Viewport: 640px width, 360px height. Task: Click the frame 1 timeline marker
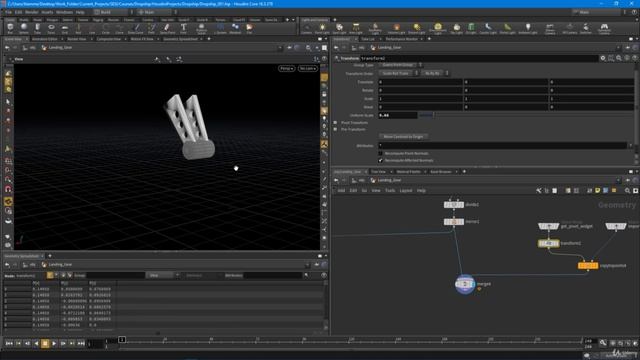coord(122,340)
